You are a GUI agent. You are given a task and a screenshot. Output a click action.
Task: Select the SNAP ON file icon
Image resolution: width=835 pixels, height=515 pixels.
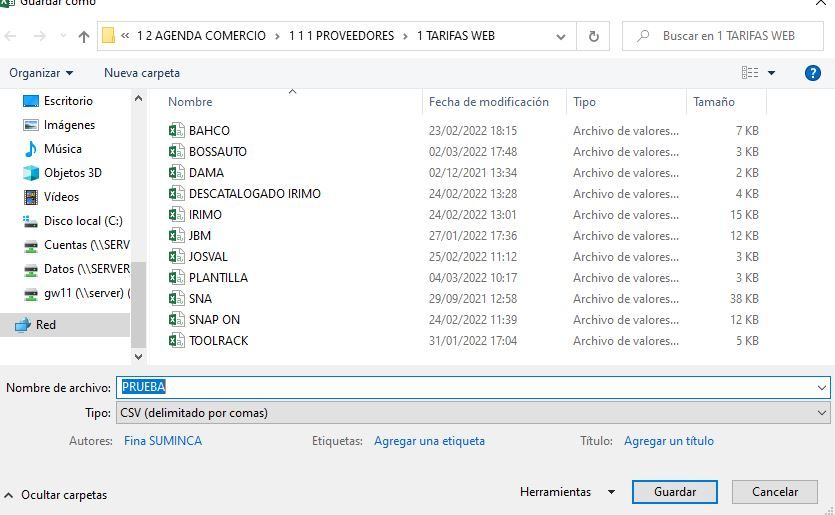click(176, 320)
